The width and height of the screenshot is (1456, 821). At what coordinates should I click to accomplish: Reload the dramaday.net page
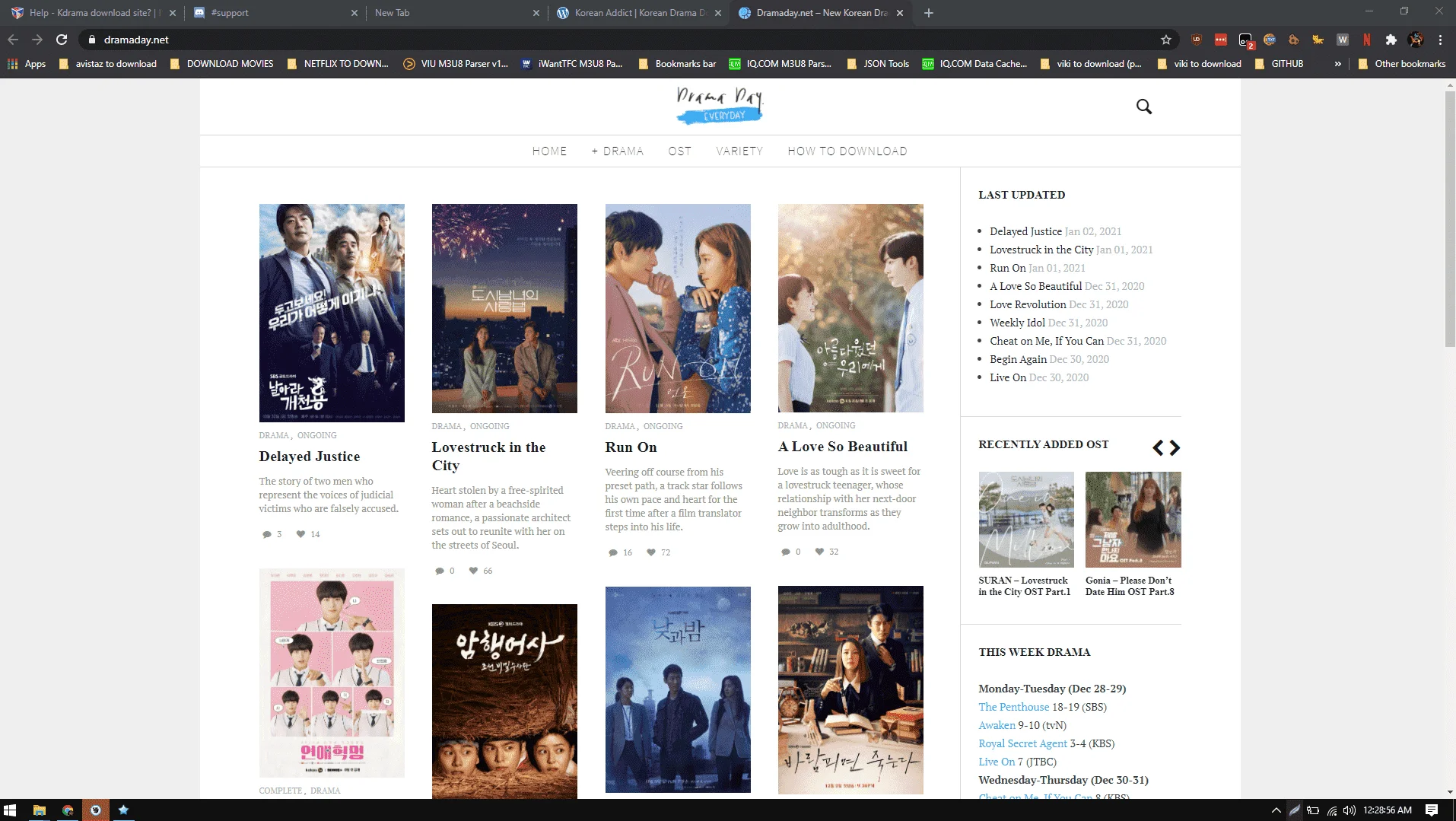click(62, 40)
